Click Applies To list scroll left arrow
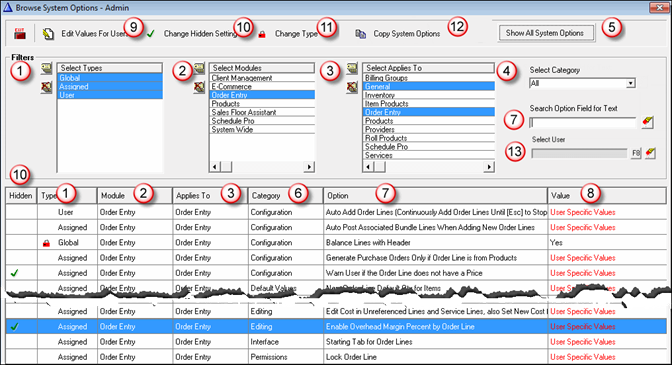Screen dimensions: 672x365 coord(369,167)
